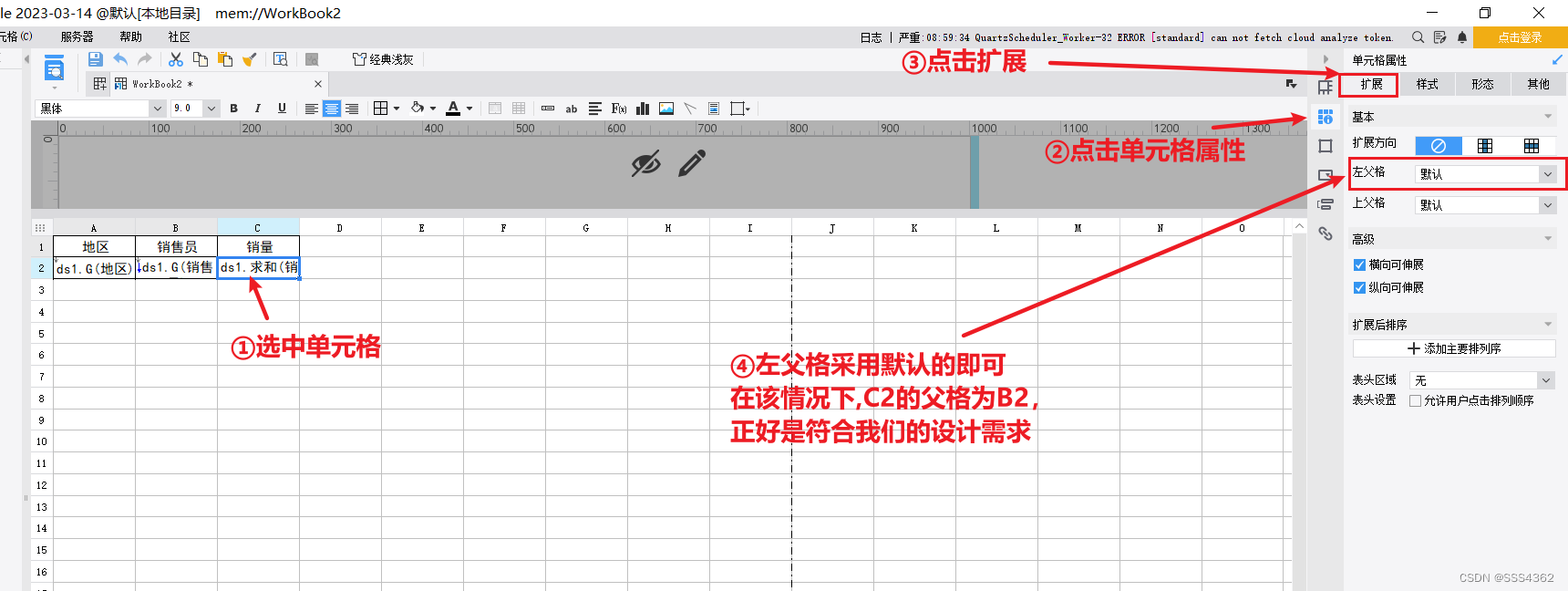This screenshot has height=591, width=1568.
Task: Click the 日志 log link
Action: [871, 37]
